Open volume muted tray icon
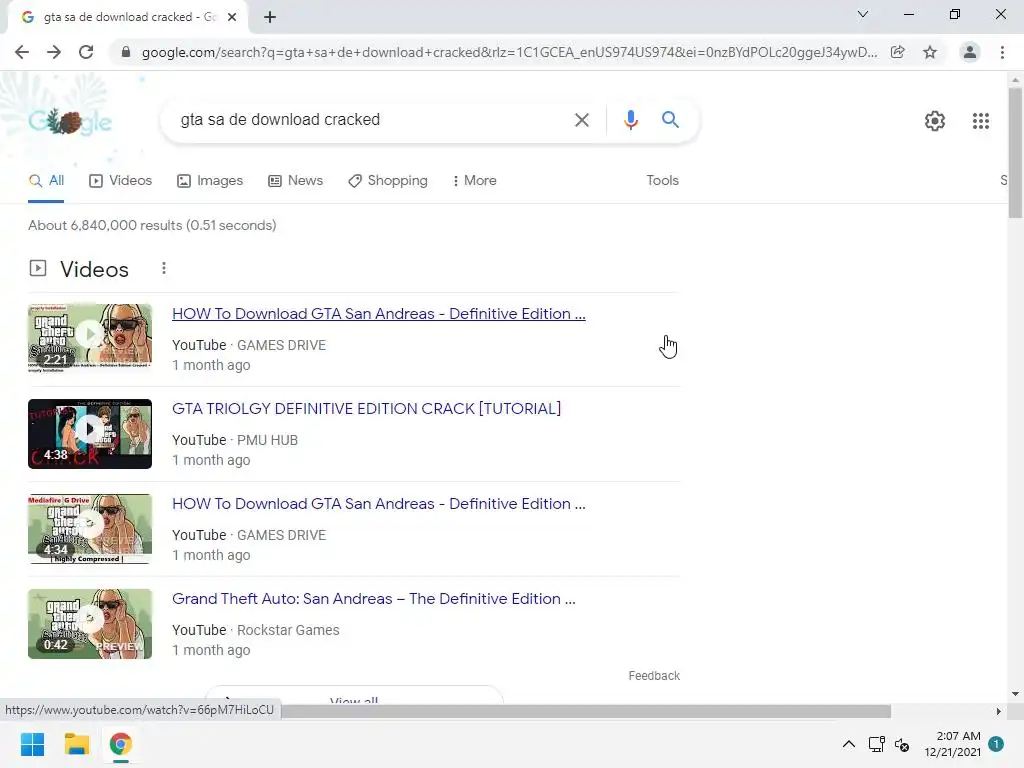The height and width of the screenshot is (768, 1024). coord(903,744)
